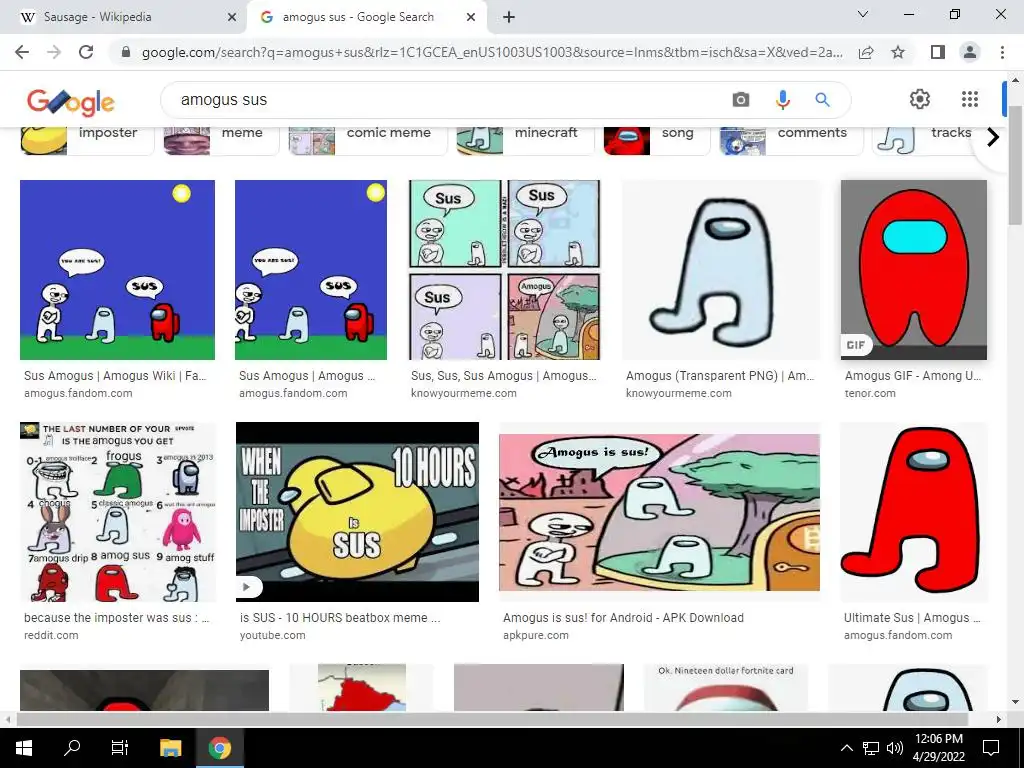Screen dimensions: 1024x768
Task: Open Ultimate Sus red amogus image
Action: click(914, 512)
